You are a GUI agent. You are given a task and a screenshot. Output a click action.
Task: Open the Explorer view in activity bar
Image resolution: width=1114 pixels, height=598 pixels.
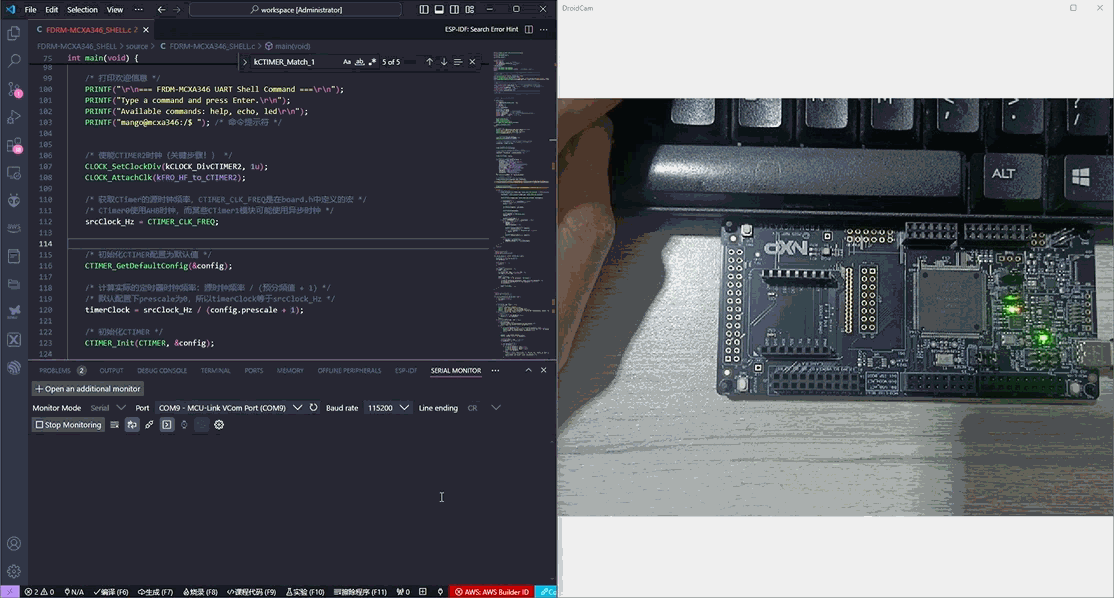[x=14, y=33]
